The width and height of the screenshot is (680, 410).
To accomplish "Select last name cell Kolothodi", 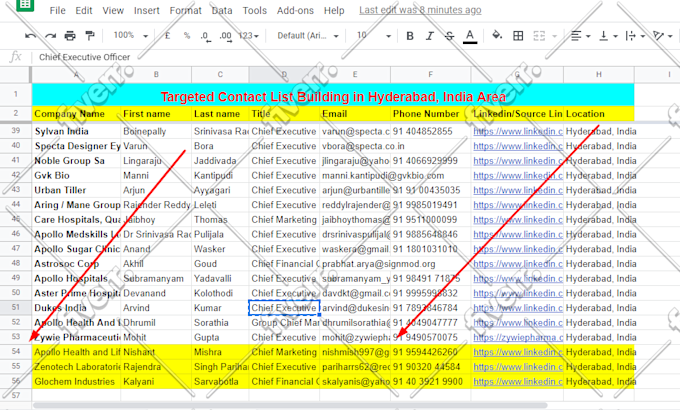I will (x=220, y=293).
